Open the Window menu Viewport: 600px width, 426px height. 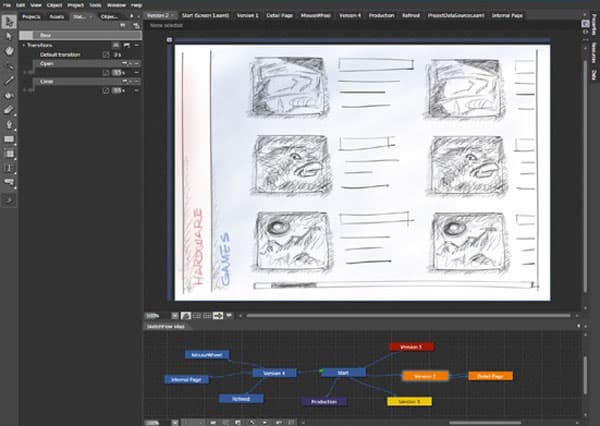[x=116, y=5]
